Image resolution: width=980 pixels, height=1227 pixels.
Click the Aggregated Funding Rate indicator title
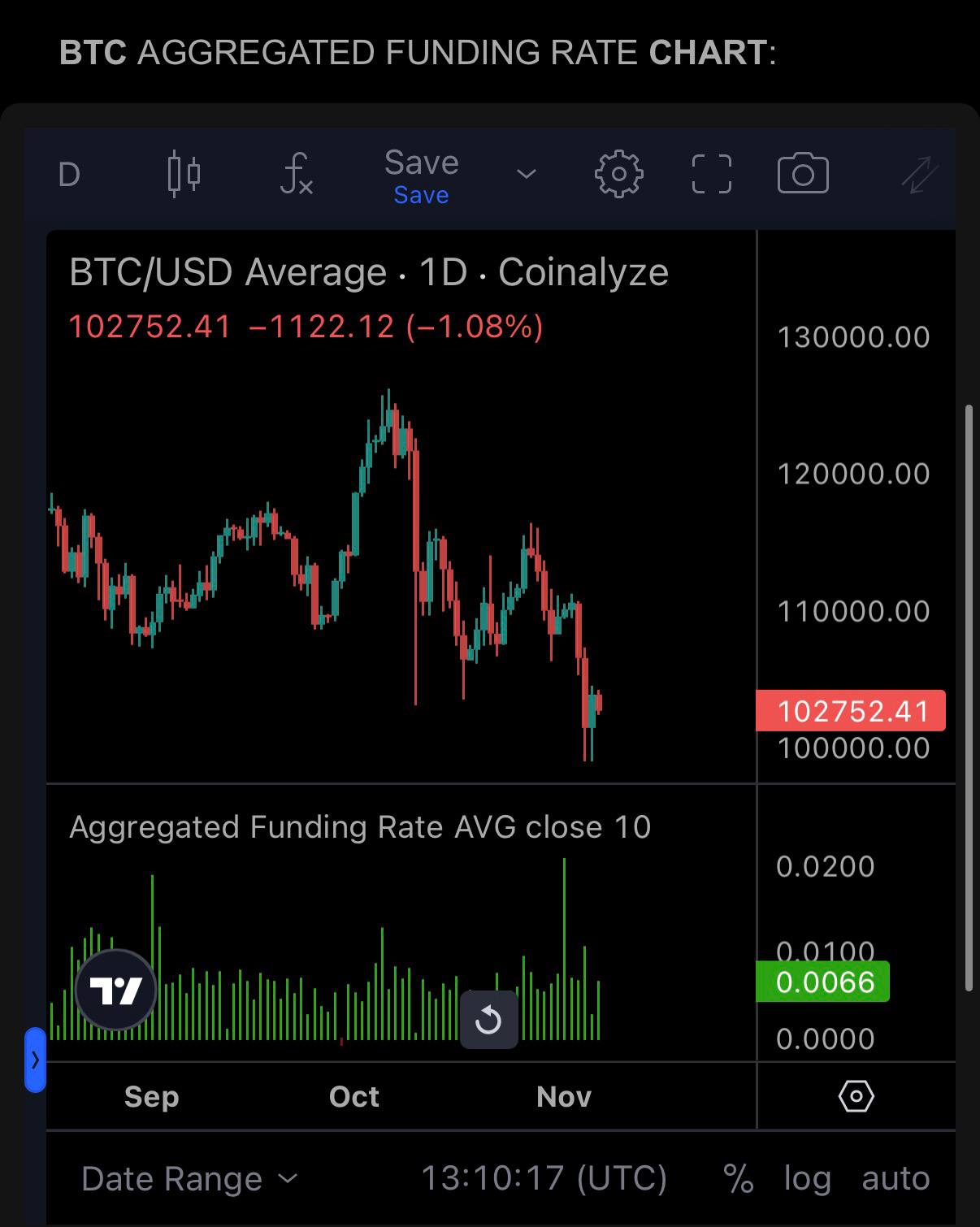(359, 827)
